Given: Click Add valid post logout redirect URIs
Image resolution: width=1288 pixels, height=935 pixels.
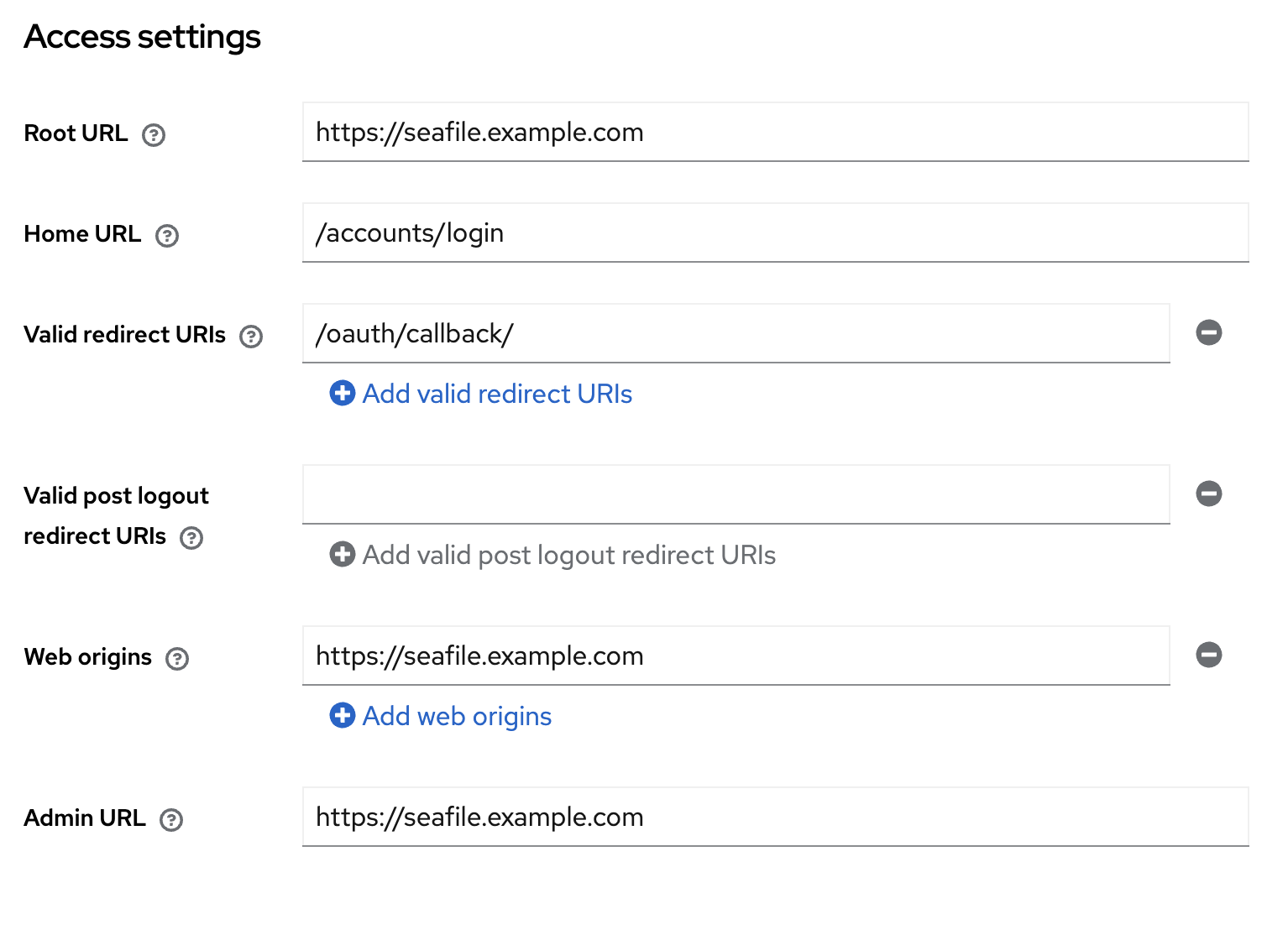Looking at the screenshot, I should coord(568,555).
